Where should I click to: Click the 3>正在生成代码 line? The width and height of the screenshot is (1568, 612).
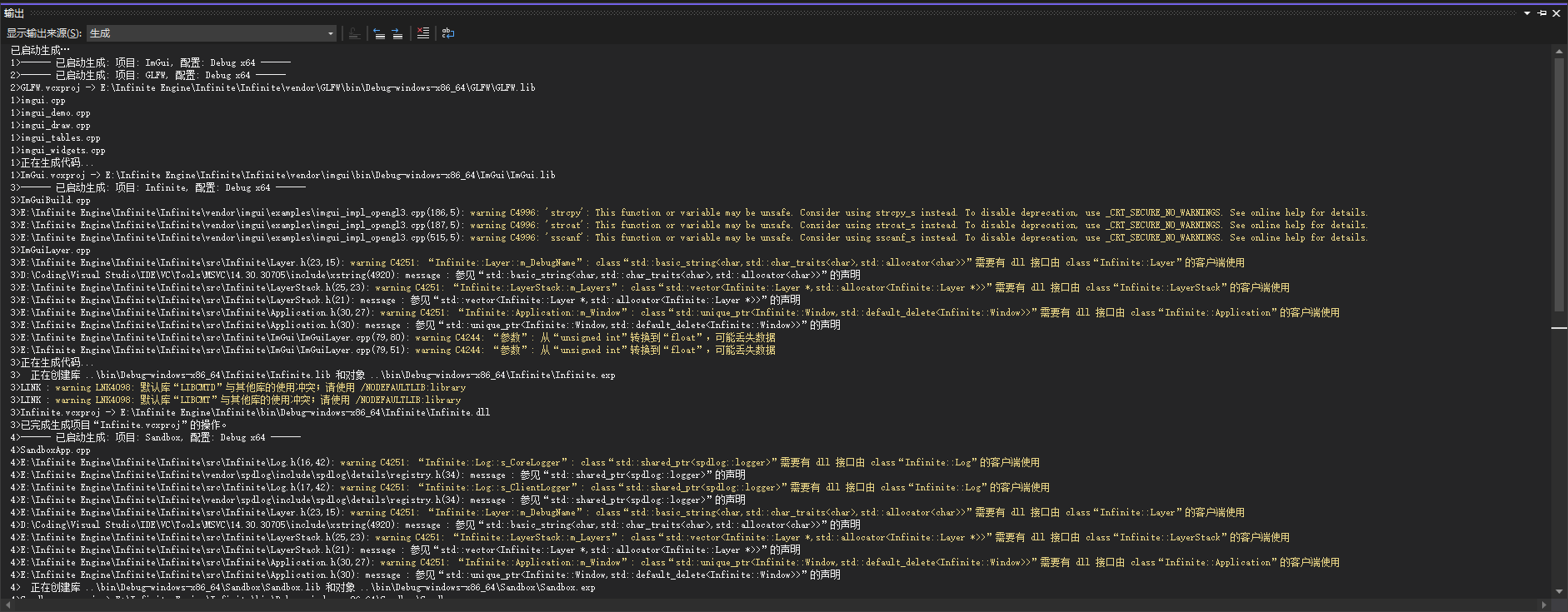pyautogui.click(x=52, y=362)
